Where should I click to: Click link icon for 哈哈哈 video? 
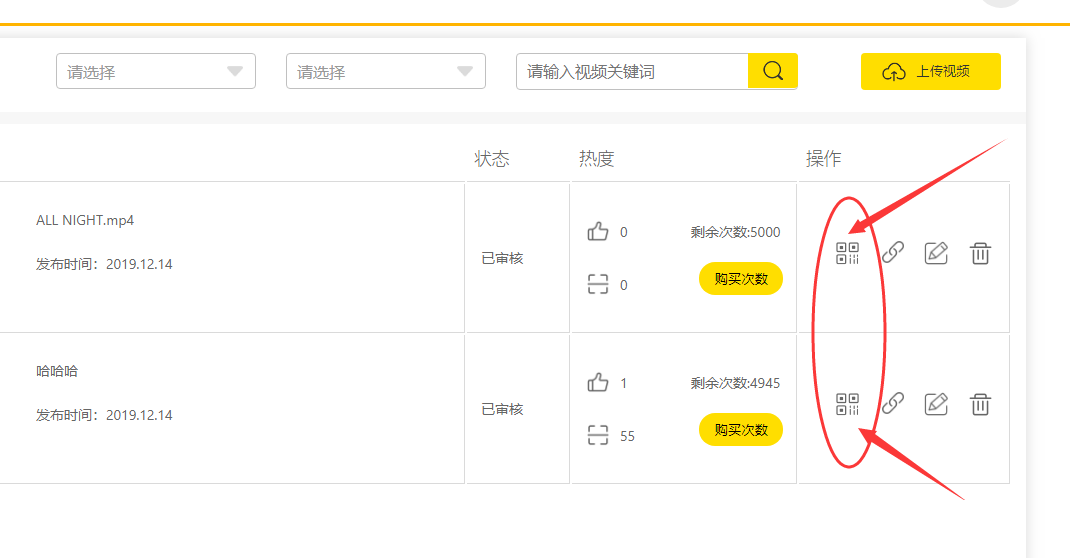893,404
